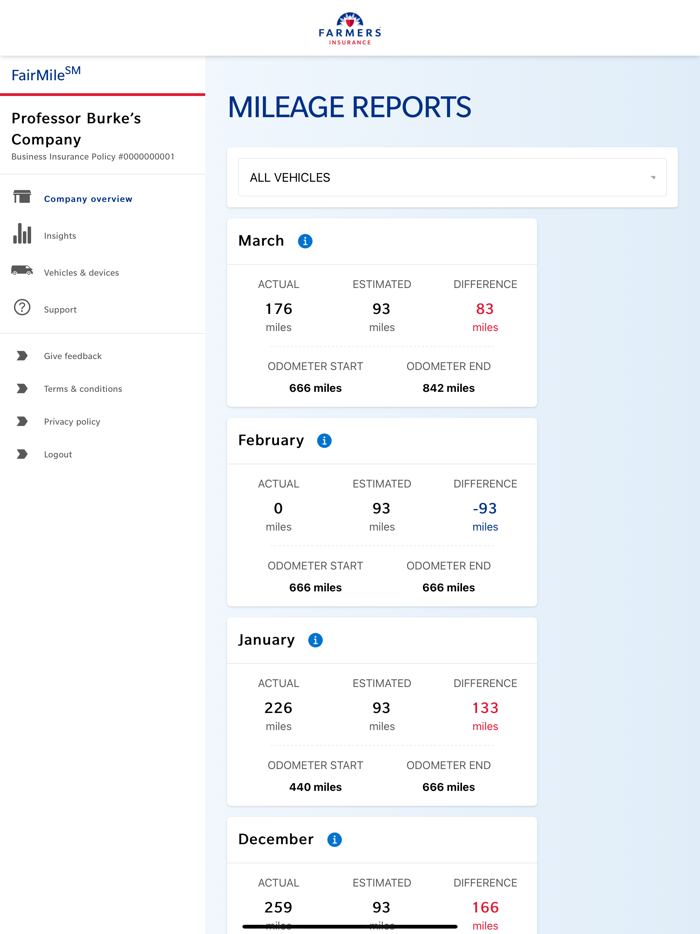Screen dimensions: 700x934
Task: Click Logout in the sidebar
Action: [58, 455]
